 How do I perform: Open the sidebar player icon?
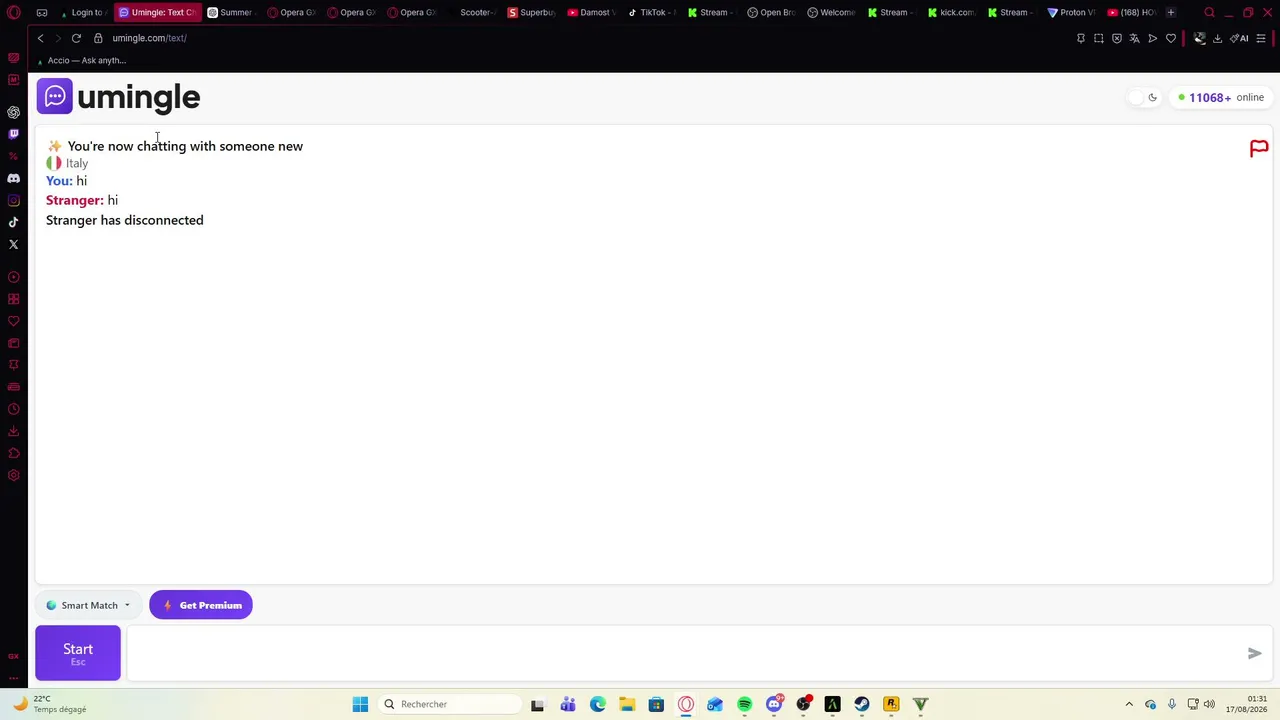[13, 277]
